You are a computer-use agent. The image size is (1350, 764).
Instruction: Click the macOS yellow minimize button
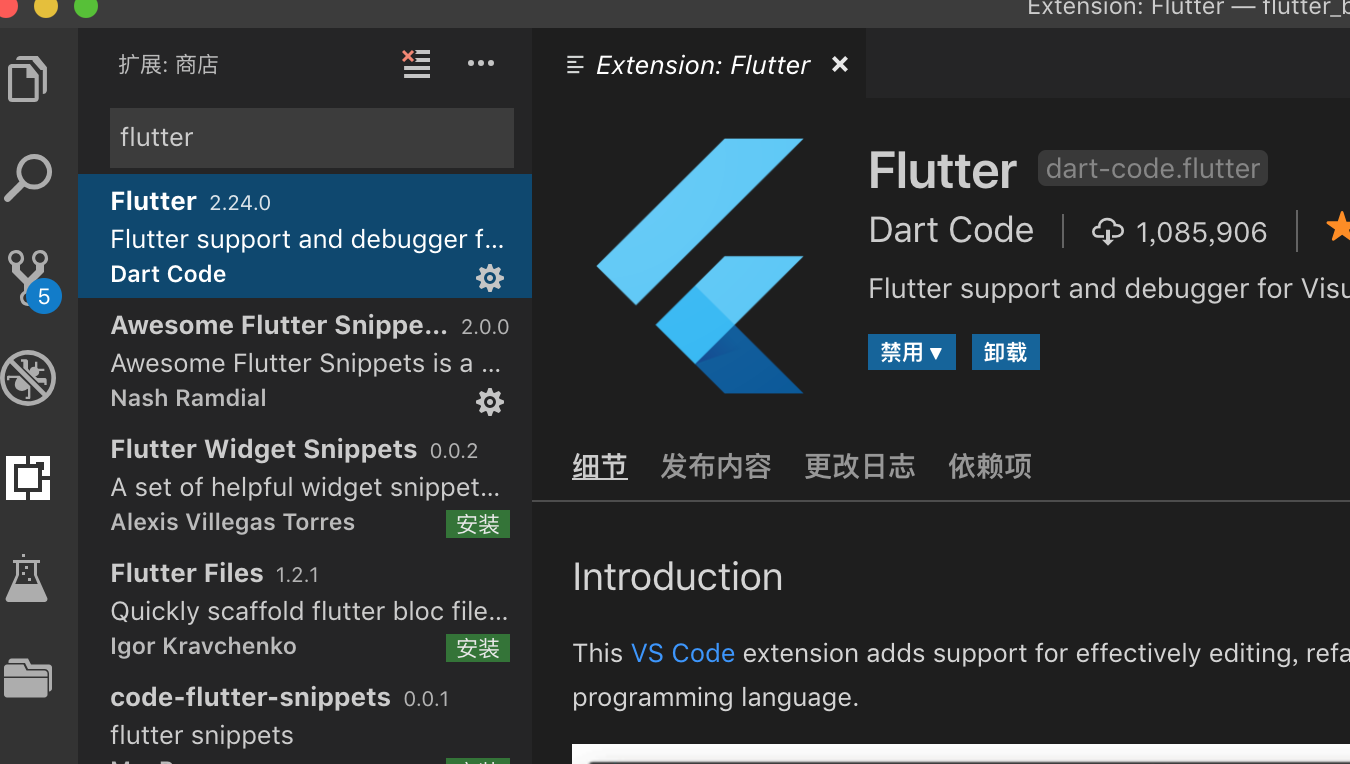coord(46,6)
